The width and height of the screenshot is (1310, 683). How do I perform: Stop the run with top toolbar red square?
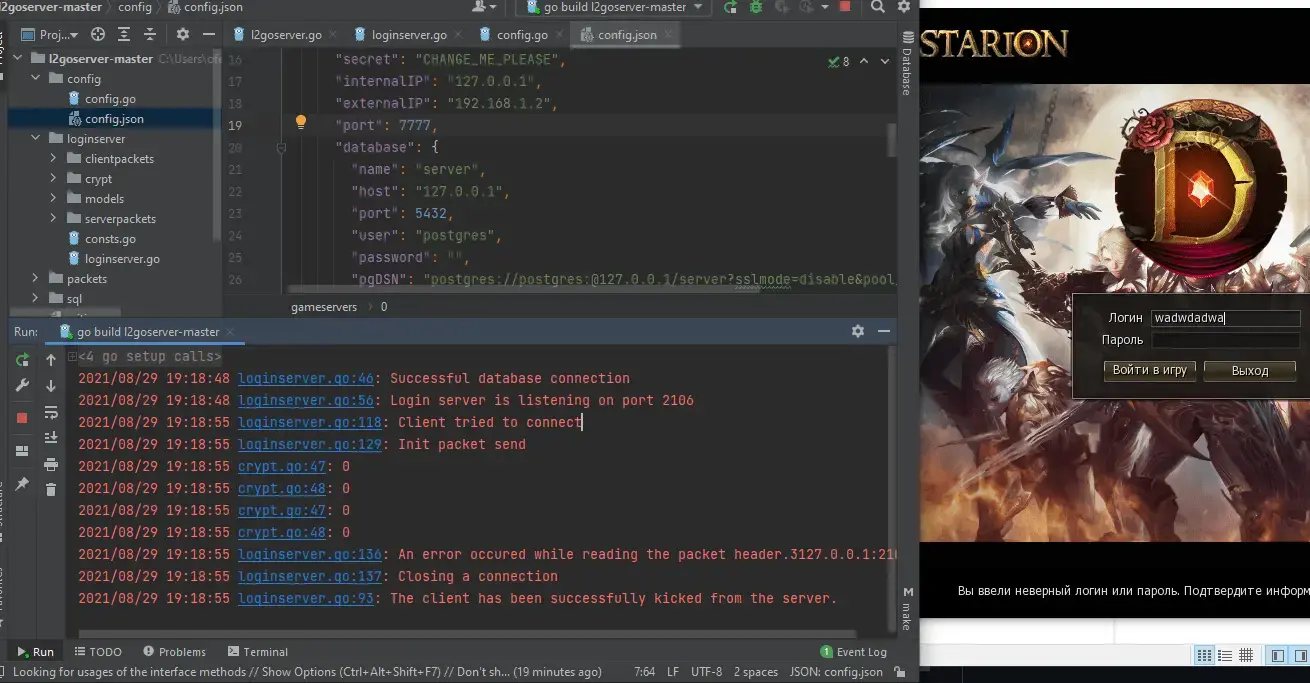tap(844, 7)
